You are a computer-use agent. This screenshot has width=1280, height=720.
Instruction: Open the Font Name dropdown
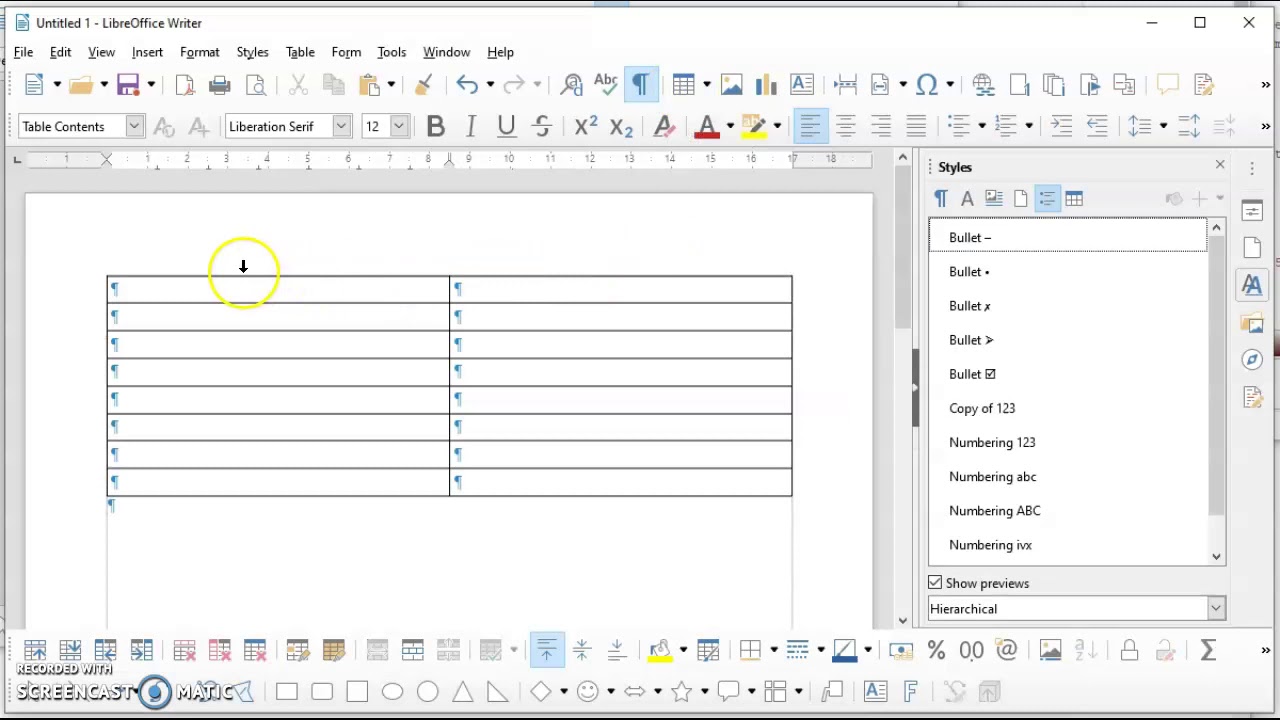click(x=341, y=126)
